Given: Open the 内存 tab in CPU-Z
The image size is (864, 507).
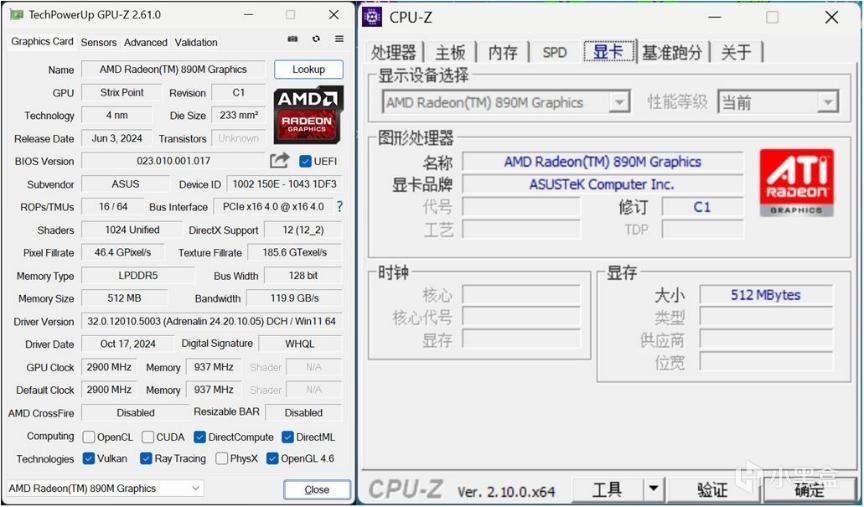Looking at the screenshot, I should pos(503,52).
